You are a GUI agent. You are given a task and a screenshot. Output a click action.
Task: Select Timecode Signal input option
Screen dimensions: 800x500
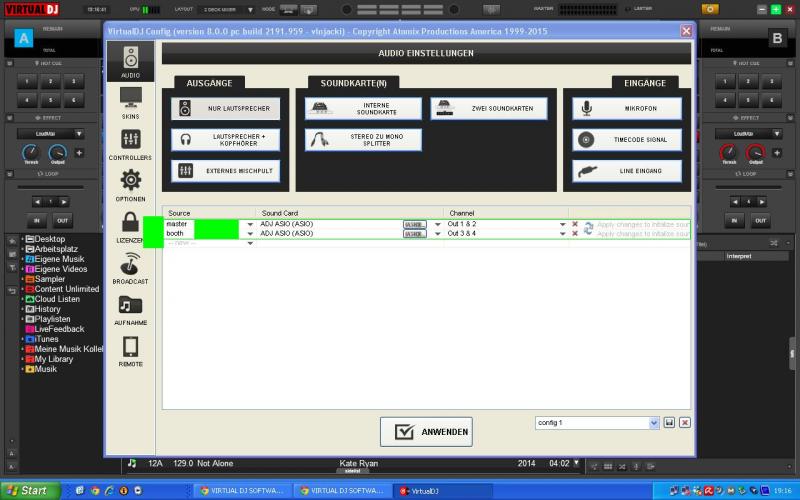(x=627, y=140)
